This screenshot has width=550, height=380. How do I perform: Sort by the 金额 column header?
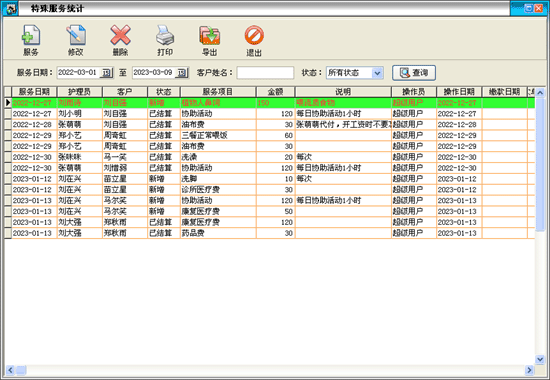click(275, 92)
